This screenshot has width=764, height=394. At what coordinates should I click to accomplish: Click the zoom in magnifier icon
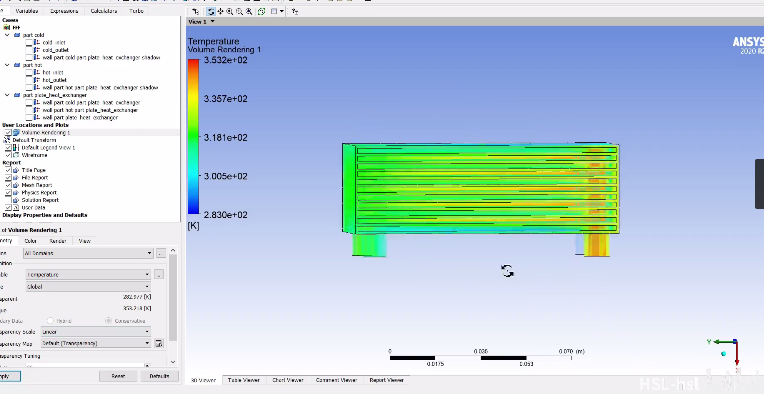(230, 11)
